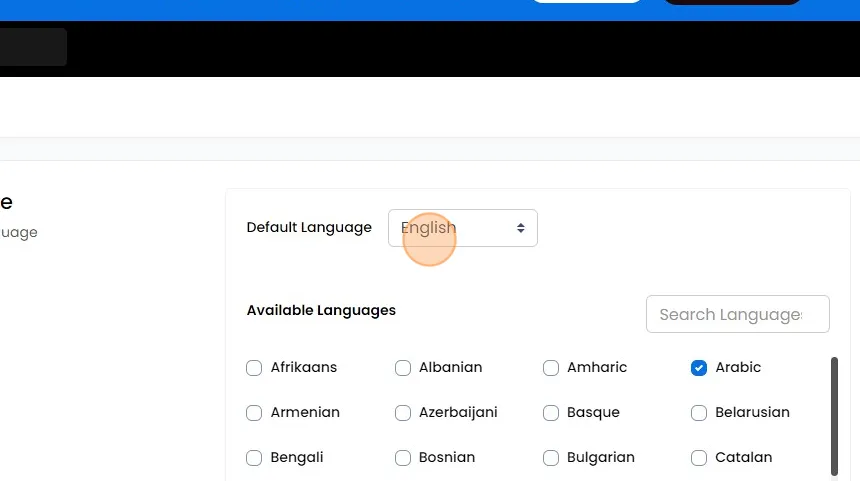Tick the Amharic checkbox

pyautogui.click(x=551, y=367)
